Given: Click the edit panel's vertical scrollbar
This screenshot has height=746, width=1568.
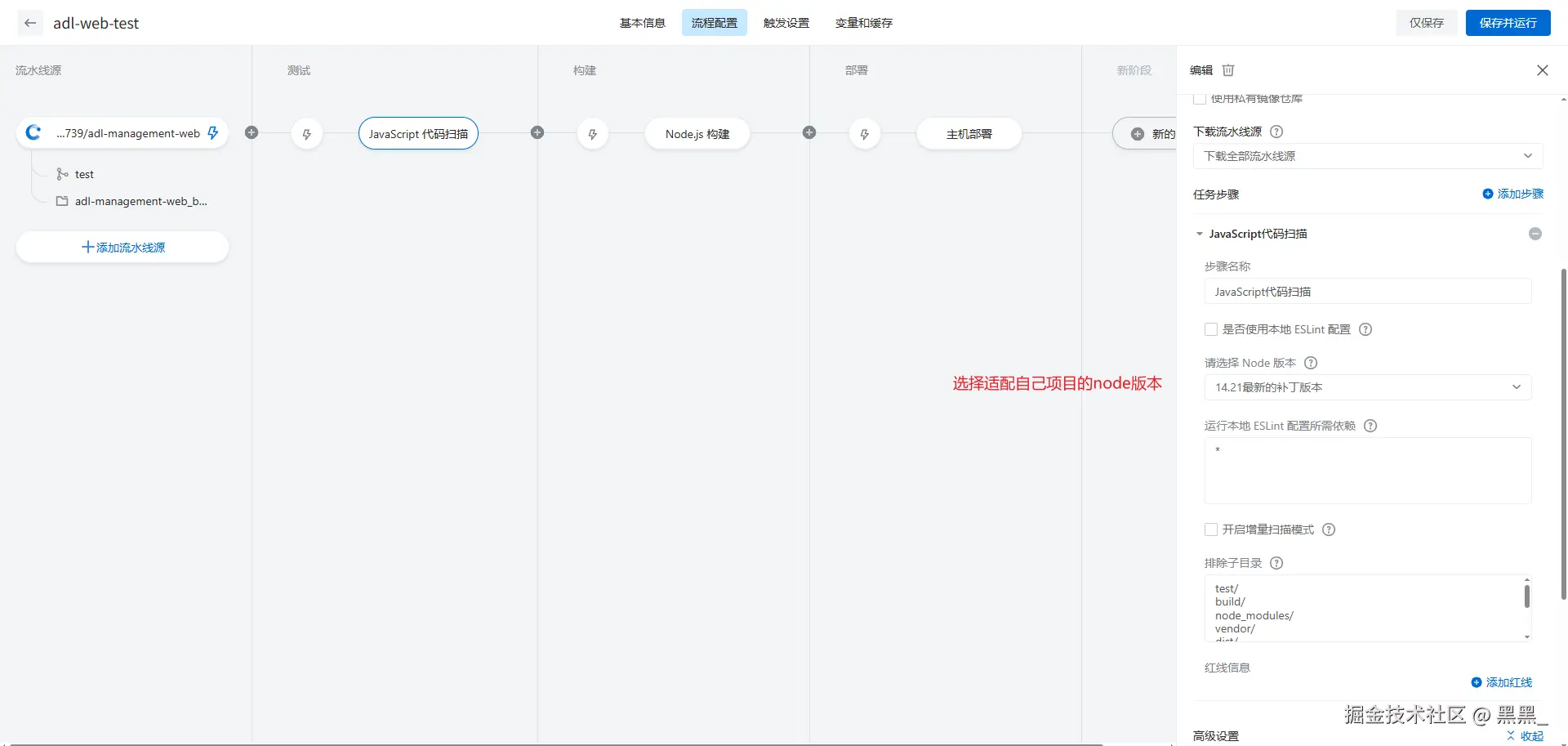Looking at the screenshot, I should click(1564, 434).
